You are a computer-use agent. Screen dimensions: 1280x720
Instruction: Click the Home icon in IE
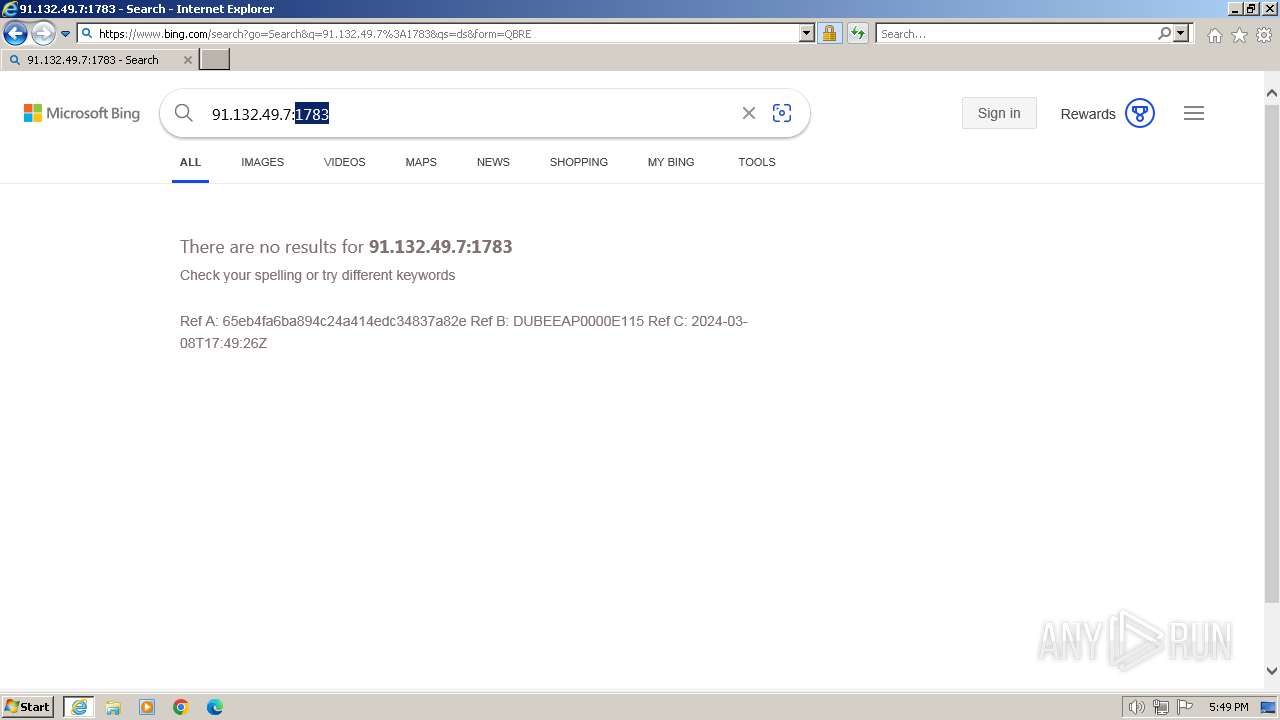(x=1214, y=34)
